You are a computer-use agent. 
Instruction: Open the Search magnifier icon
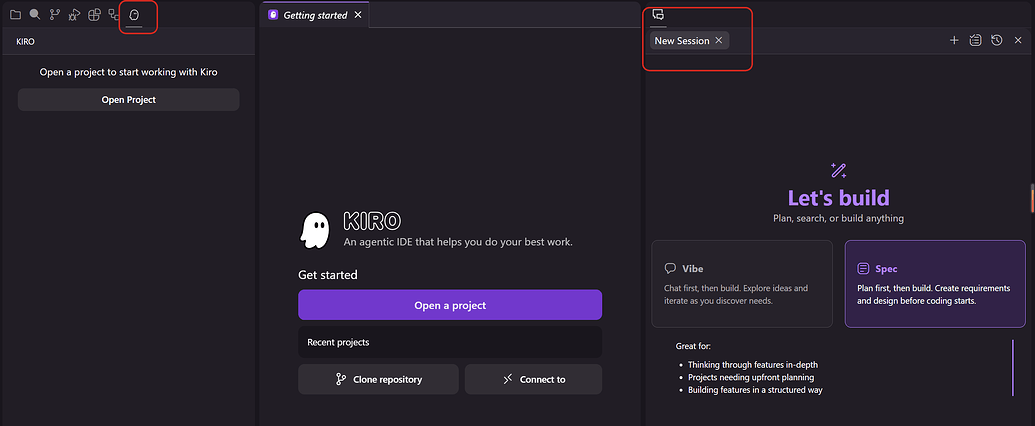pyautogui.click(x=35, y=14)
